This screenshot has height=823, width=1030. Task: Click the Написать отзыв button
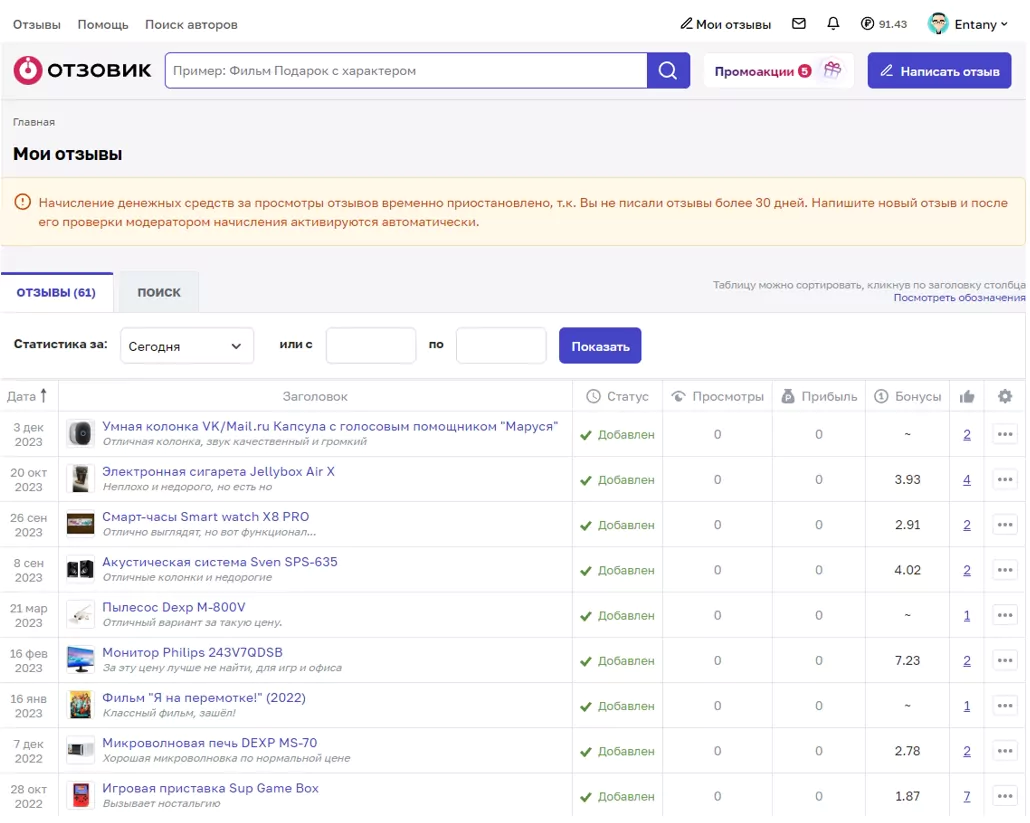point(939,70)
